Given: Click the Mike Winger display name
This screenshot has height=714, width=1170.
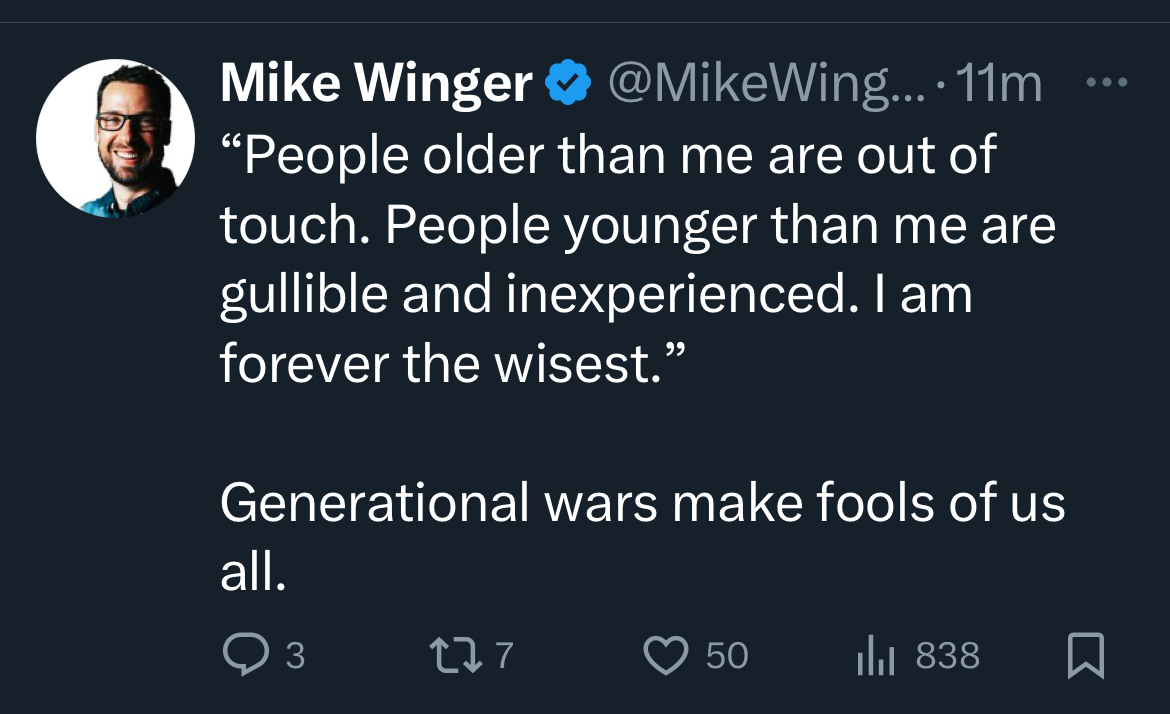Looking at the screenshot, I should [x=375, y=84].
